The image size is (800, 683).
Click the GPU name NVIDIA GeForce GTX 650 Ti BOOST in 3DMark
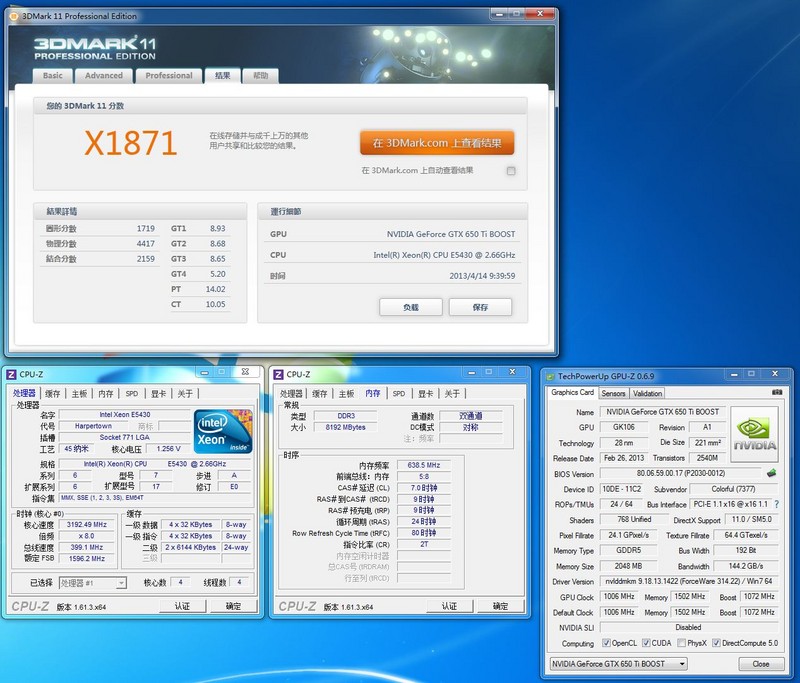tap(451, 234)
